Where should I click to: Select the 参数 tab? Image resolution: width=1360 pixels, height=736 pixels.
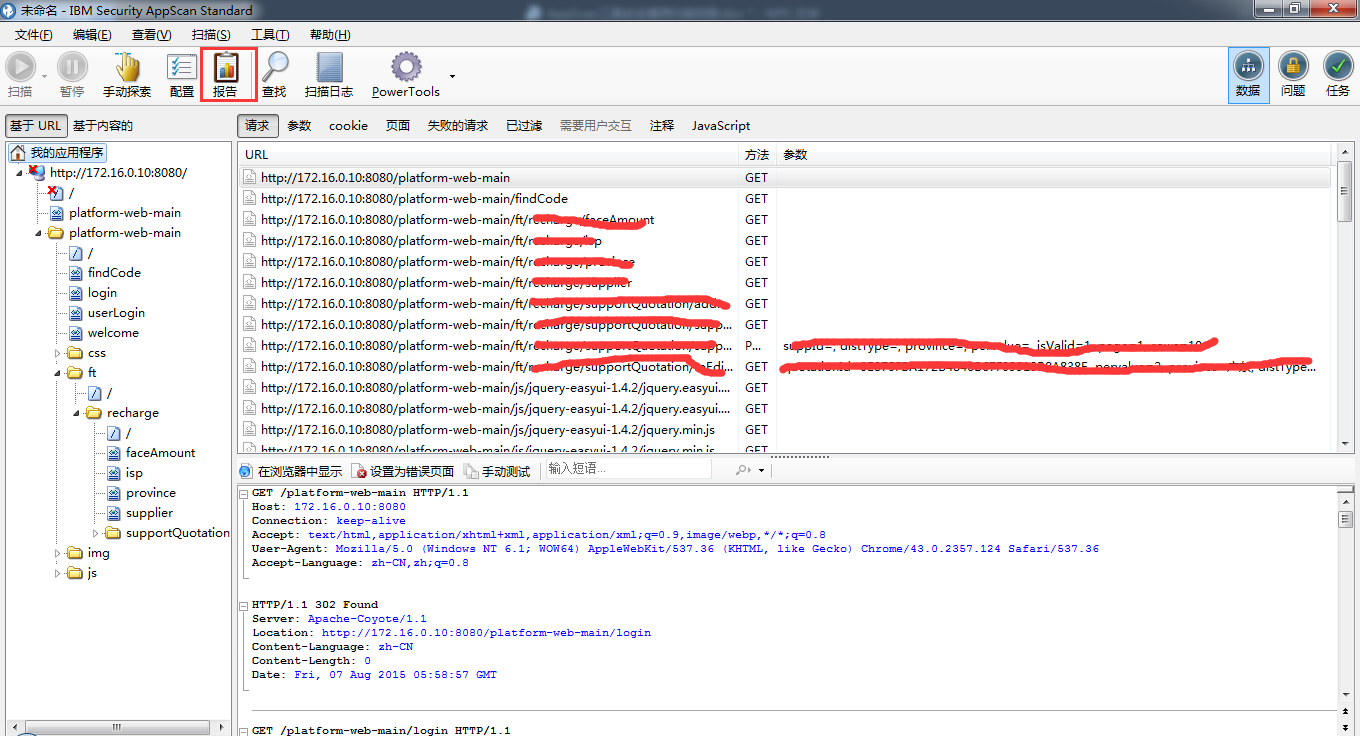299,126
